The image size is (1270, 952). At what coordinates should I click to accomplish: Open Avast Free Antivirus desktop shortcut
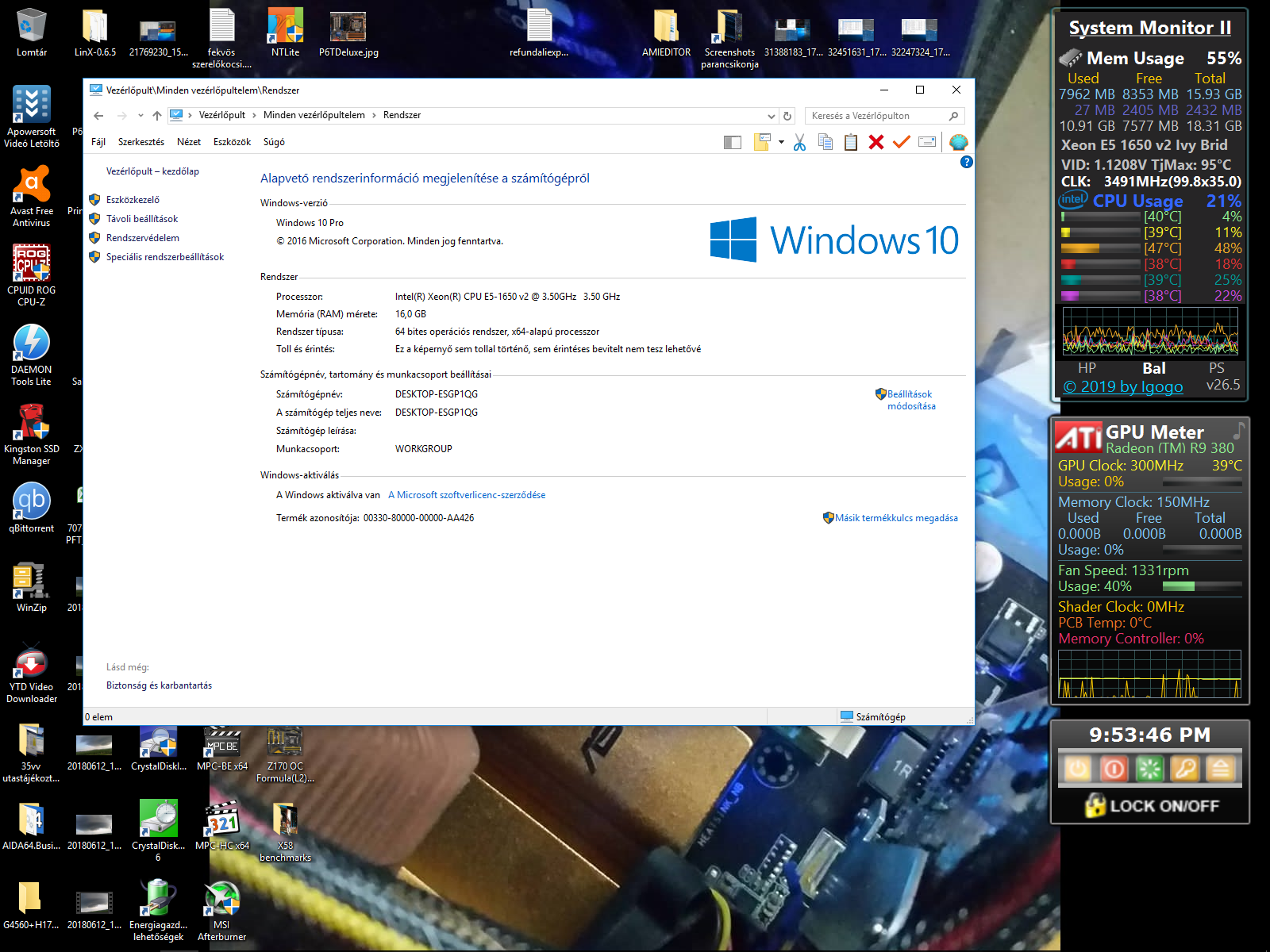(x=32, y=196)
